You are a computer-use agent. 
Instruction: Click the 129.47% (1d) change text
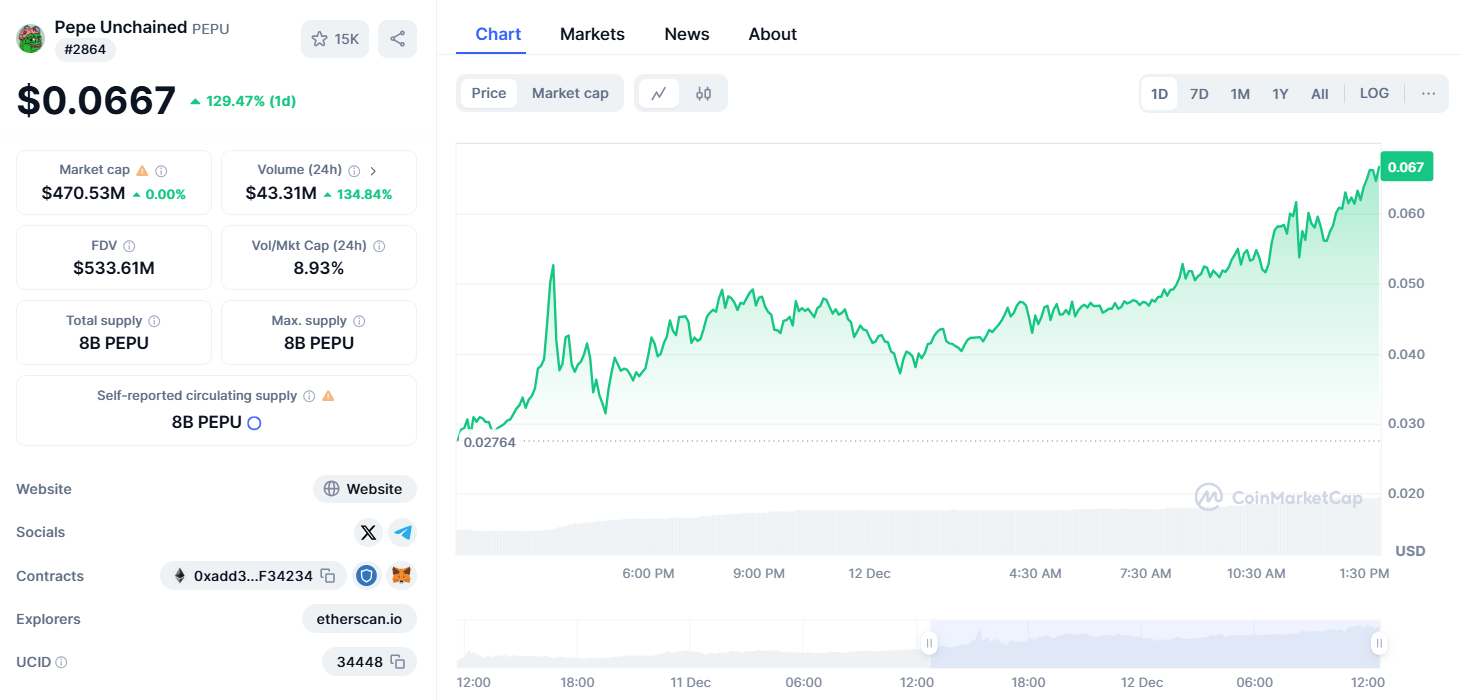(243, 101)
